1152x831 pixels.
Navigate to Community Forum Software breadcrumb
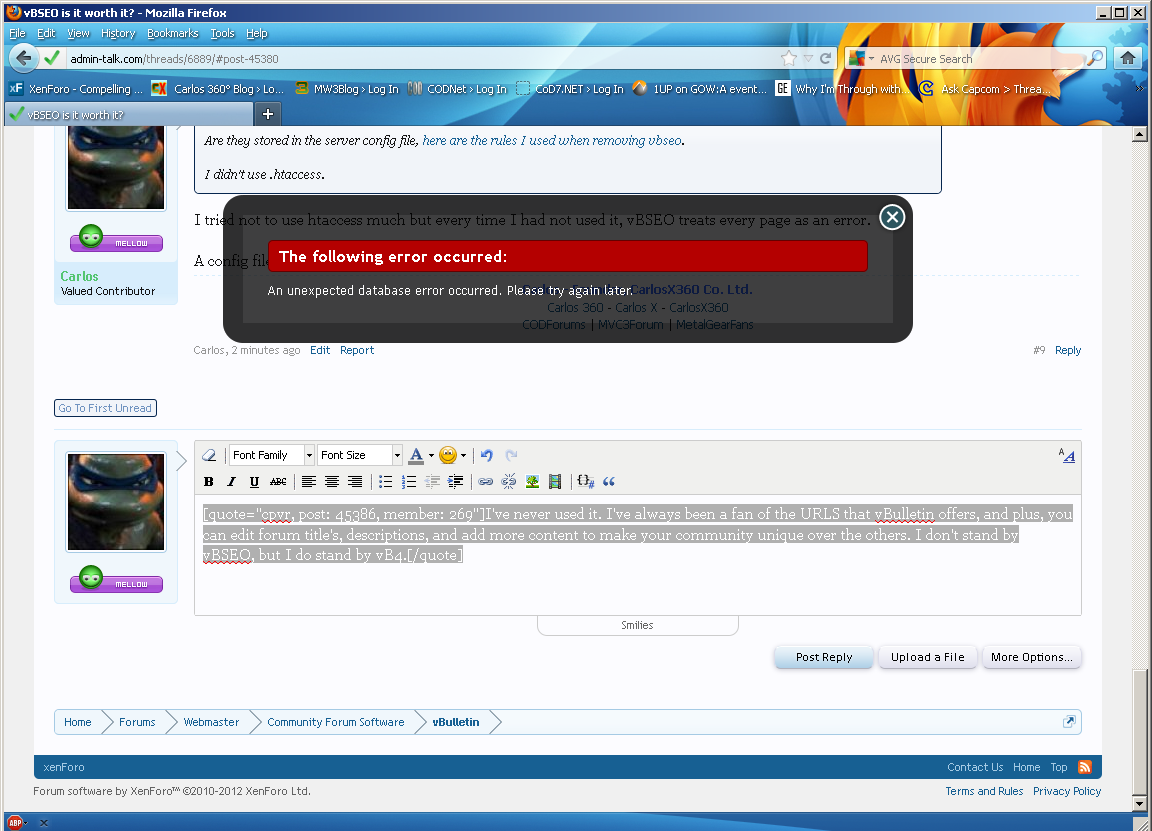tap(336, 722)
